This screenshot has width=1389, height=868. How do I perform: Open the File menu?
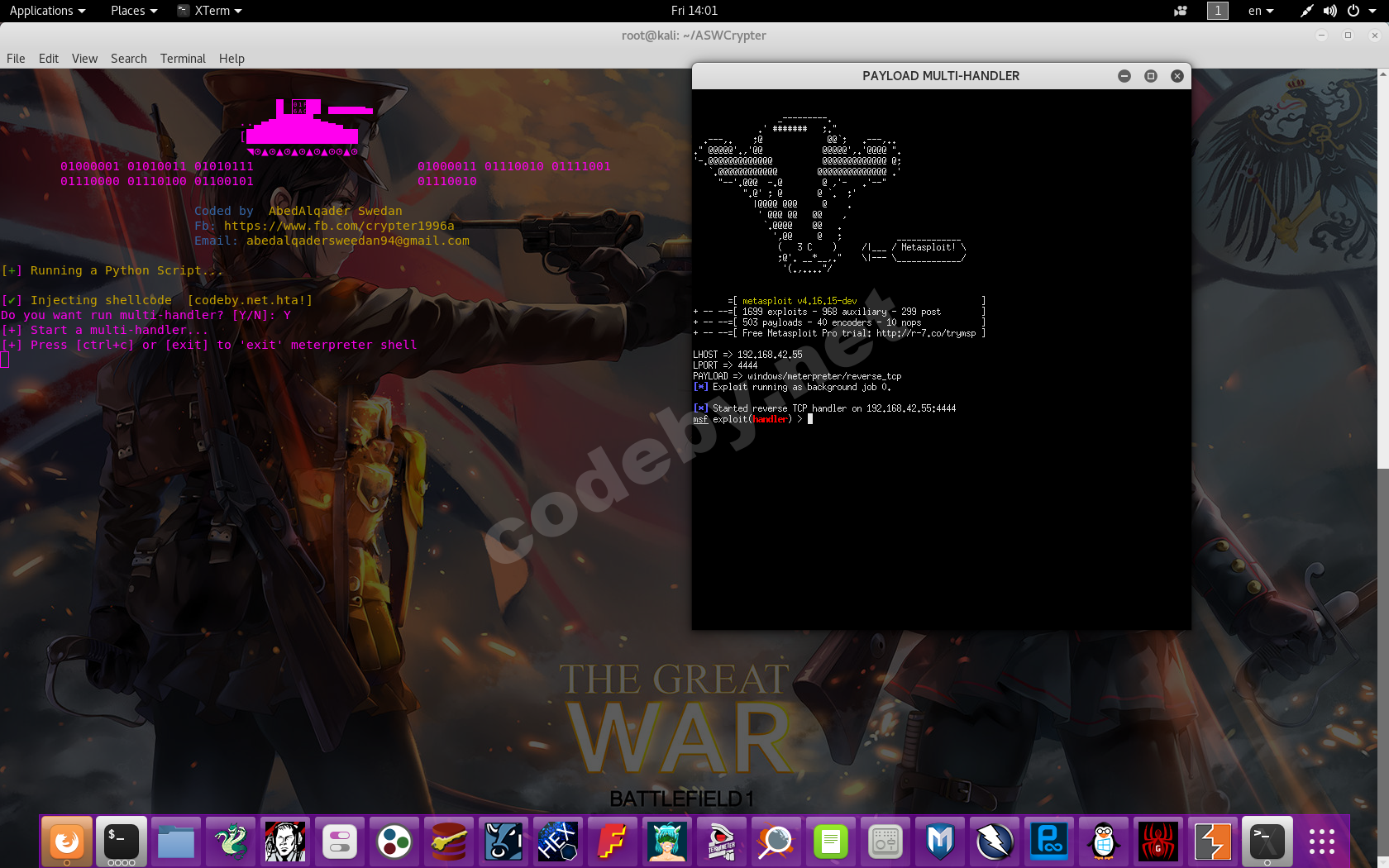point(16,59)
